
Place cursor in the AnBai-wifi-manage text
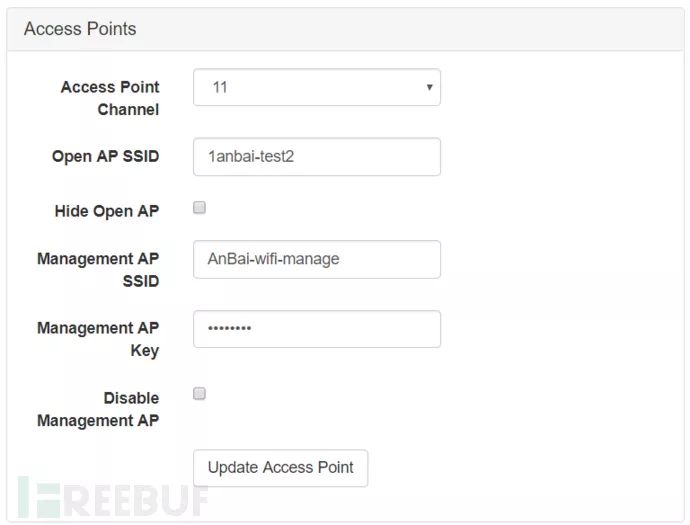click(x=273, y=259)
